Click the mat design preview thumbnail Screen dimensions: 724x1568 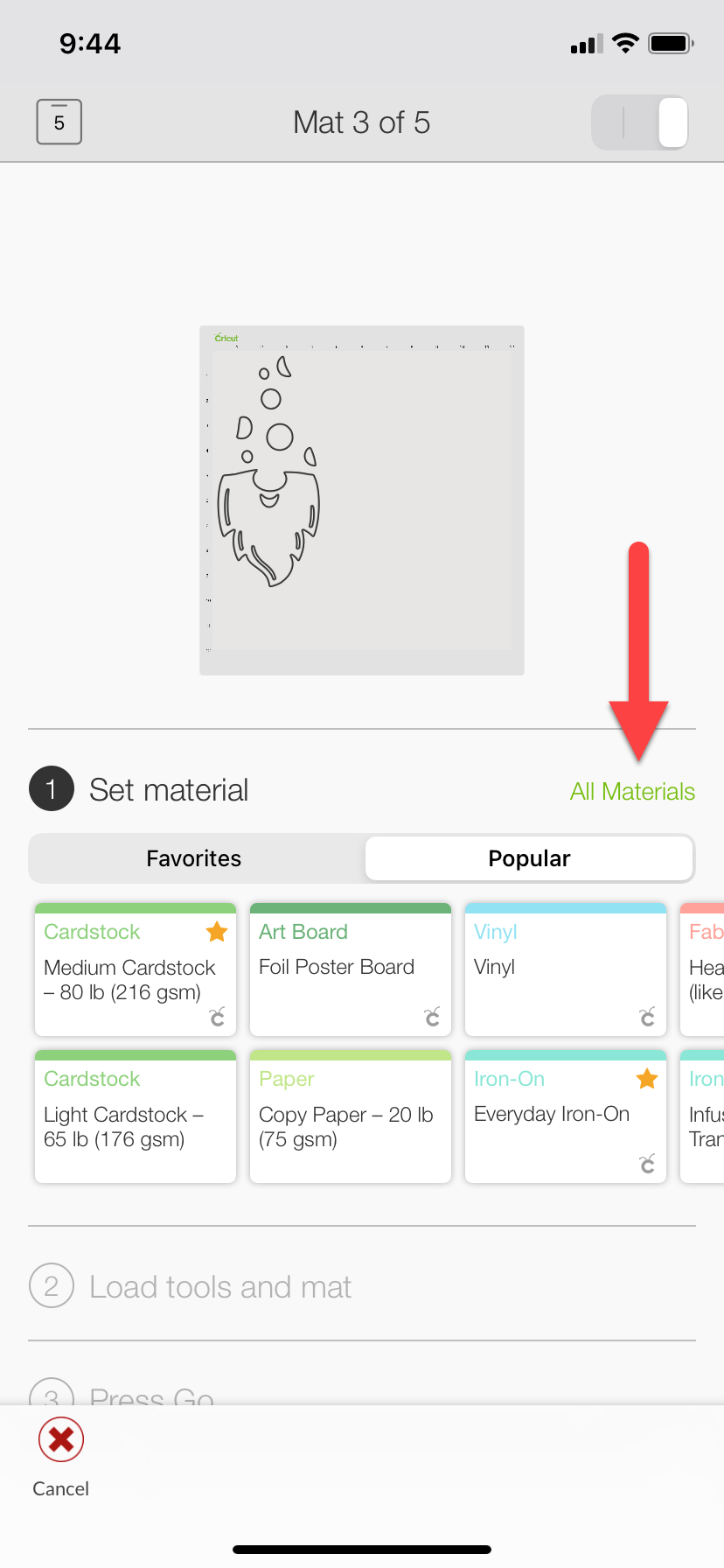(362, 500)
